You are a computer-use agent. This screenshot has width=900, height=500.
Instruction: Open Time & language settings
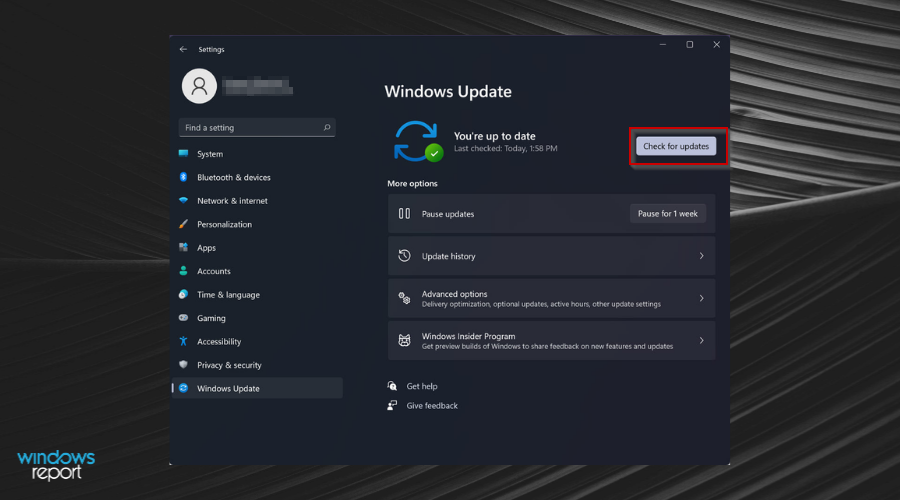(257, 295)
